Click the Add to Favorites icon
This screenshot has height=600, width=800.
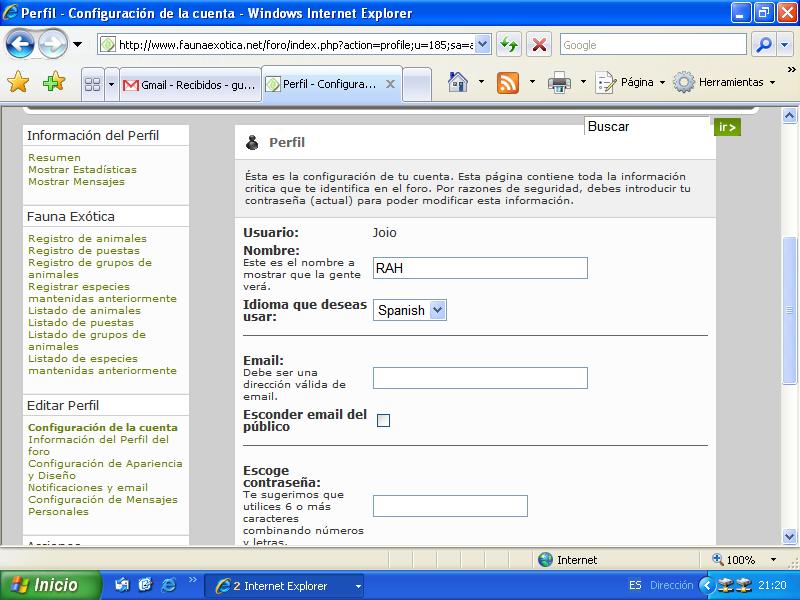pyautogui.click(x=53, y=83)
